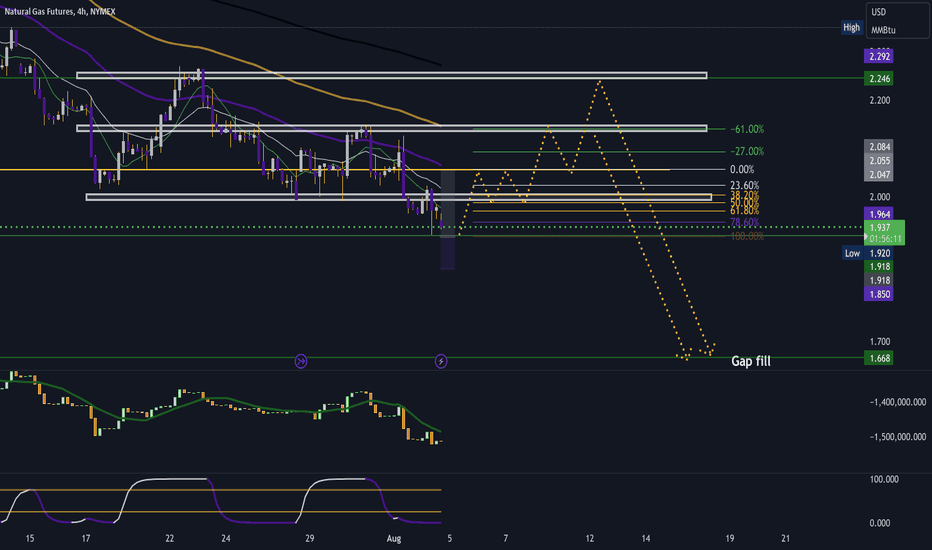Click the 100.000 oscillator axis value
Image resolution: width=932 pixels, height=550 pixels.
(x=884, y=479)
